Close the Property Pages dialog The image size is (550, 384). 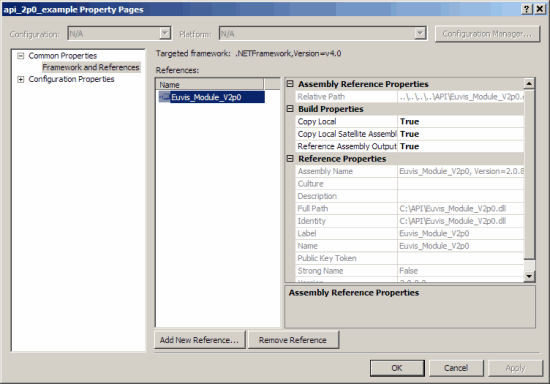point(539,9)
